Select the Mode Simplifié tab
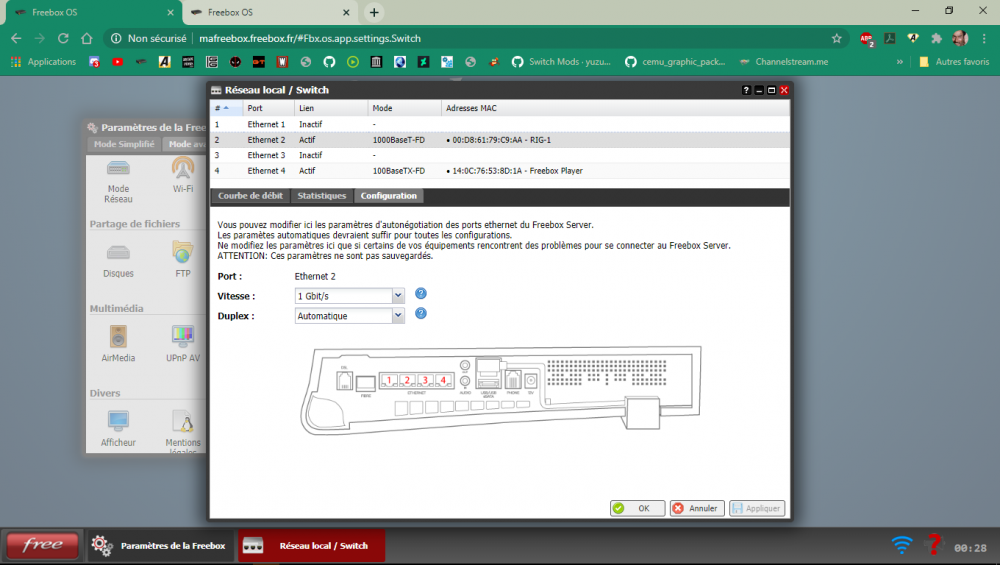Screen dimensions: 1000x565 [x=124, y=144]
